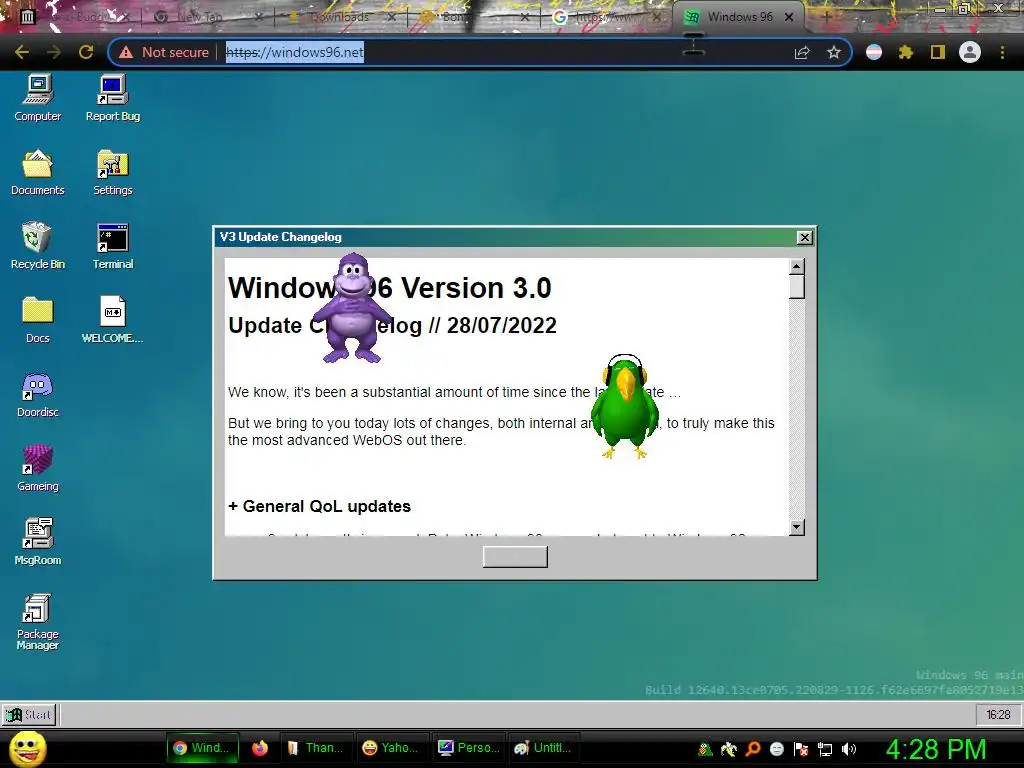Click the changelog scrollbar up arrow
This screenshot has height=768, width=1024.
797,266
